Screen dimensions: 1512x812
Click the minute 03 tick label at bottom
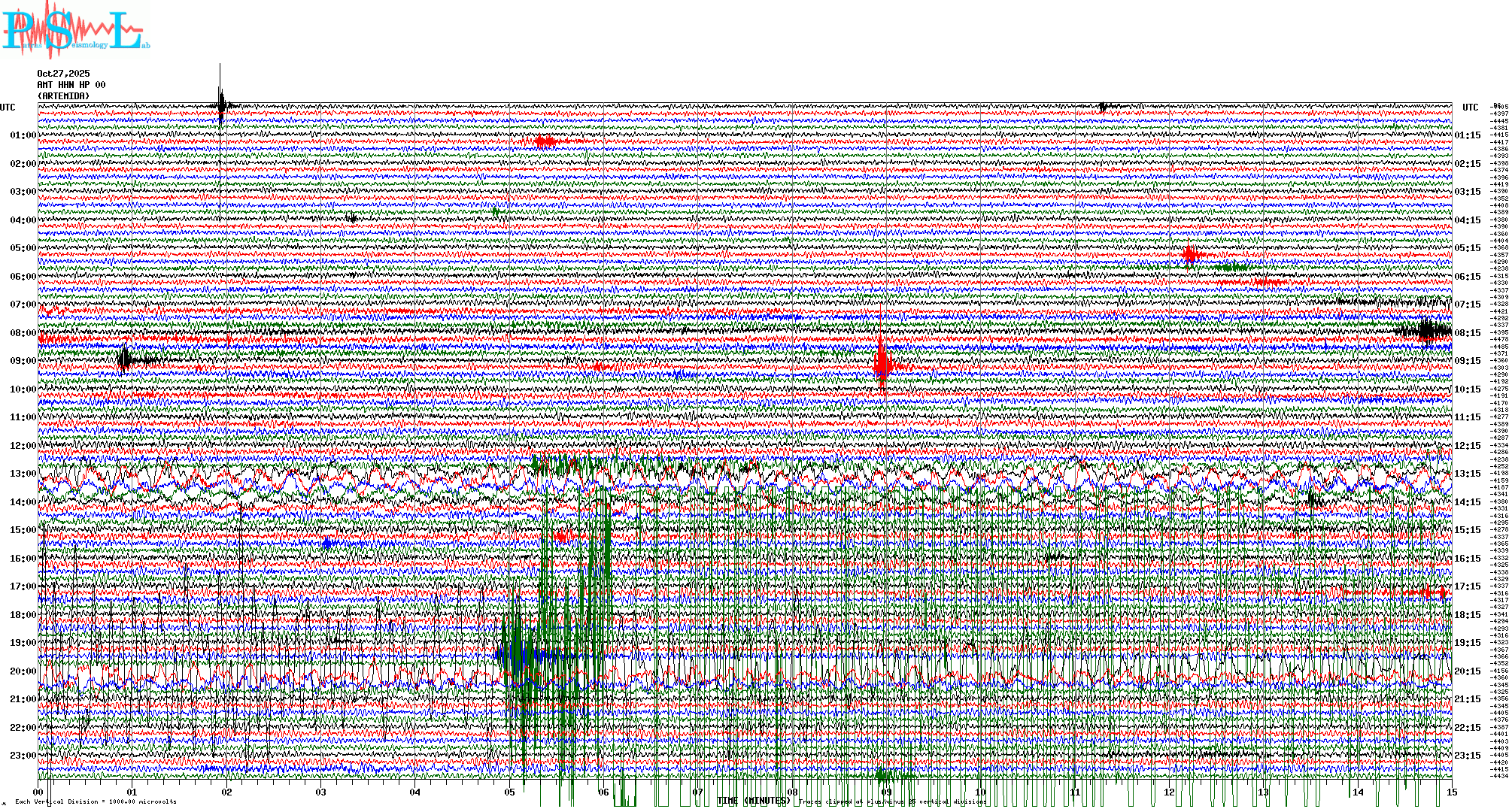click(321, 792)
